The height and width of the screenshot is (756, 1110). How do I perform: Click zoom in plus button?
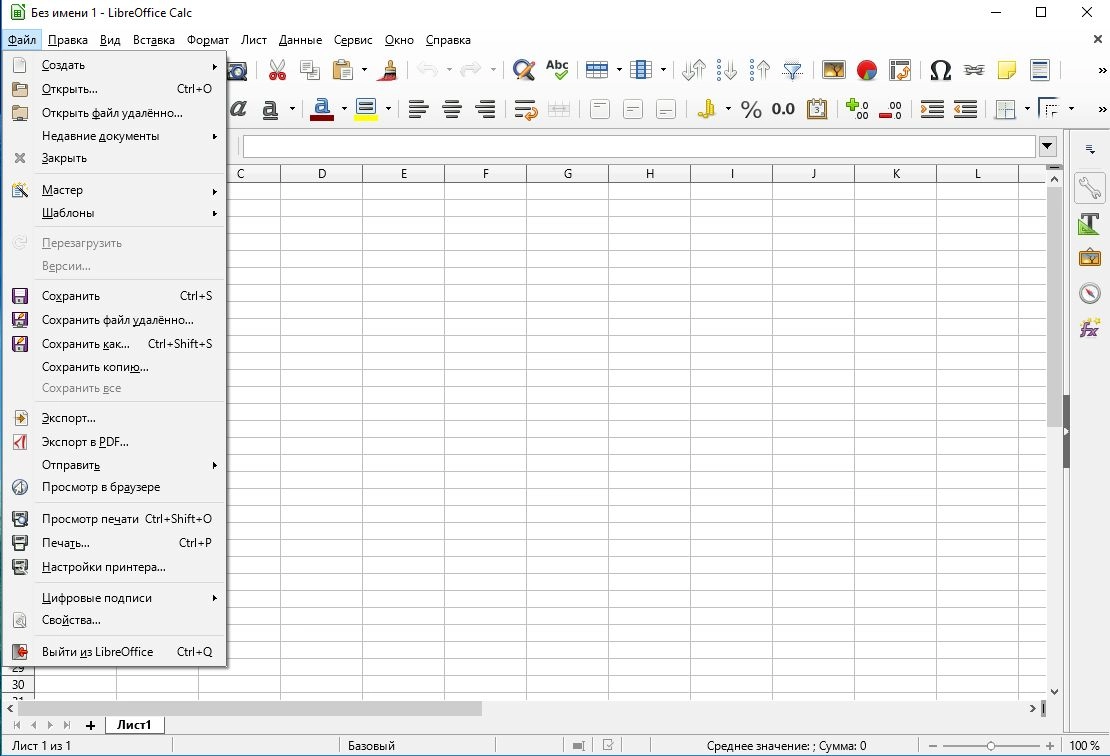1050,746
